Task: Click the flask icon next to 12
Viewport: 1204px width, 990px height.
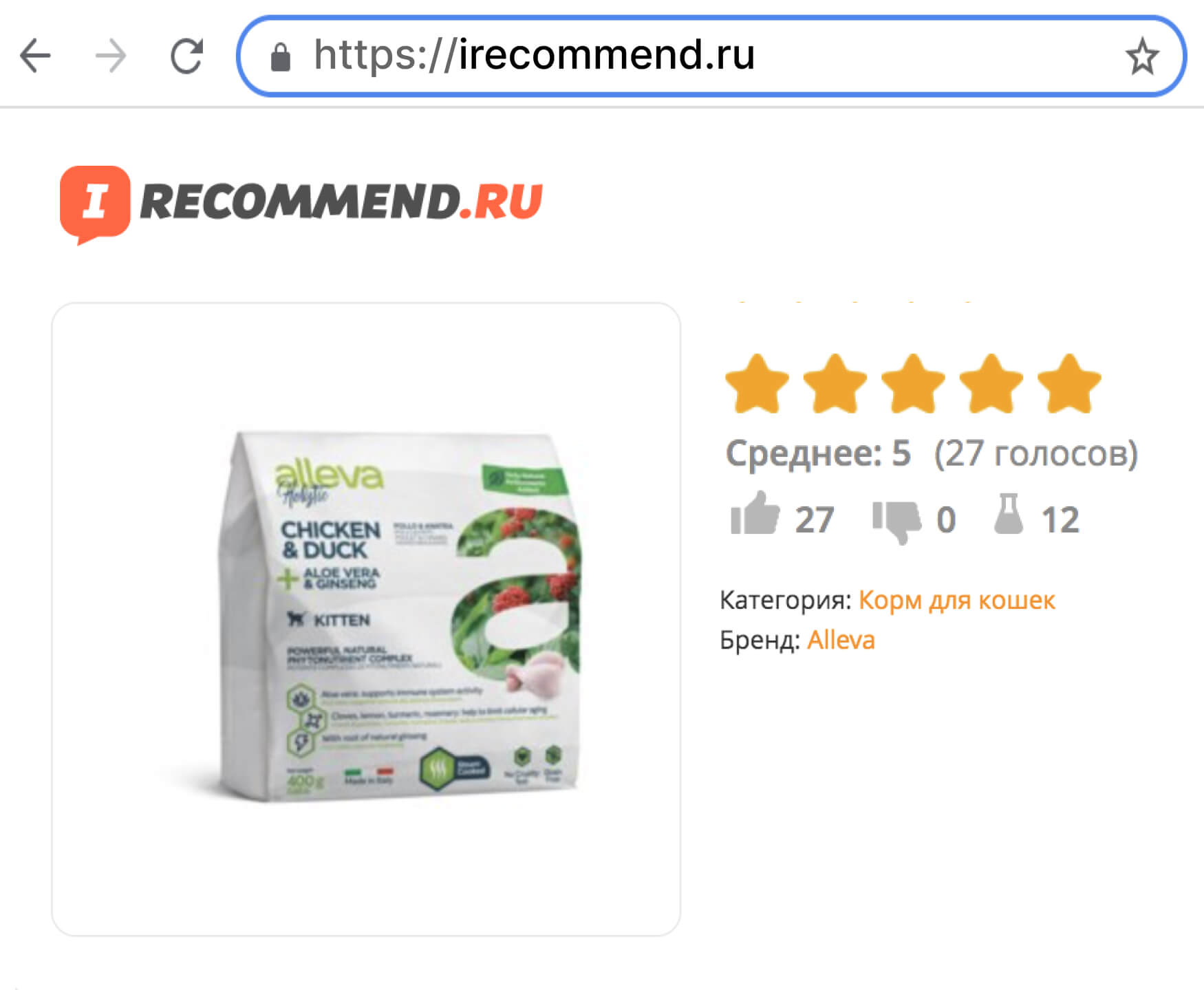Action: click(1009, 514)
